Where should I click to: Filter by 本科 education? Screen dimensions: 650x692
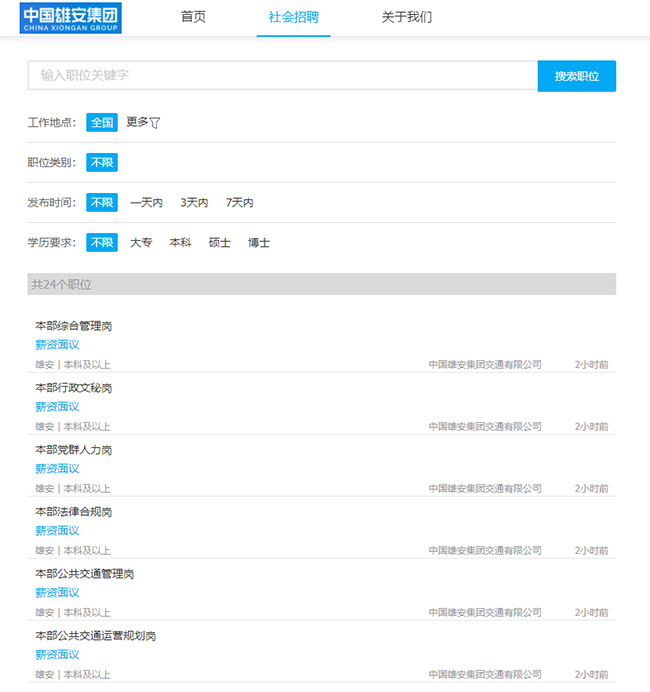(x=180, y=242)
